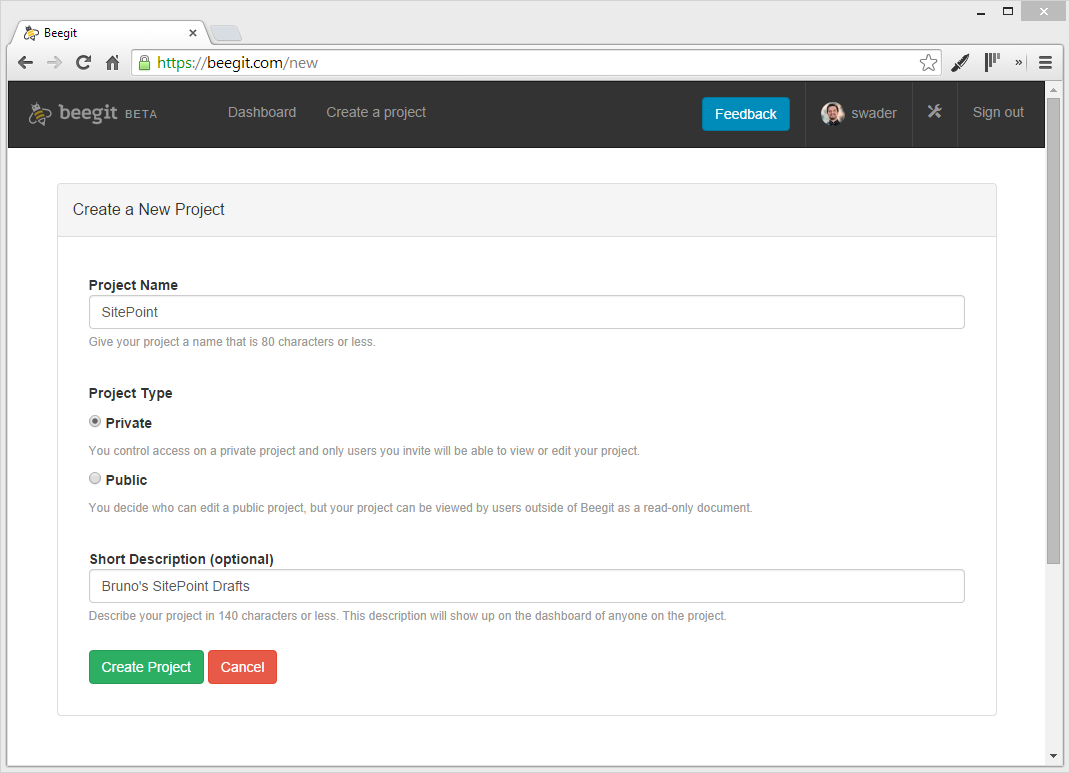This screenshot has width=1070, height=773.
Task: Open the browser home page icon
Action: tap(113, 63)
